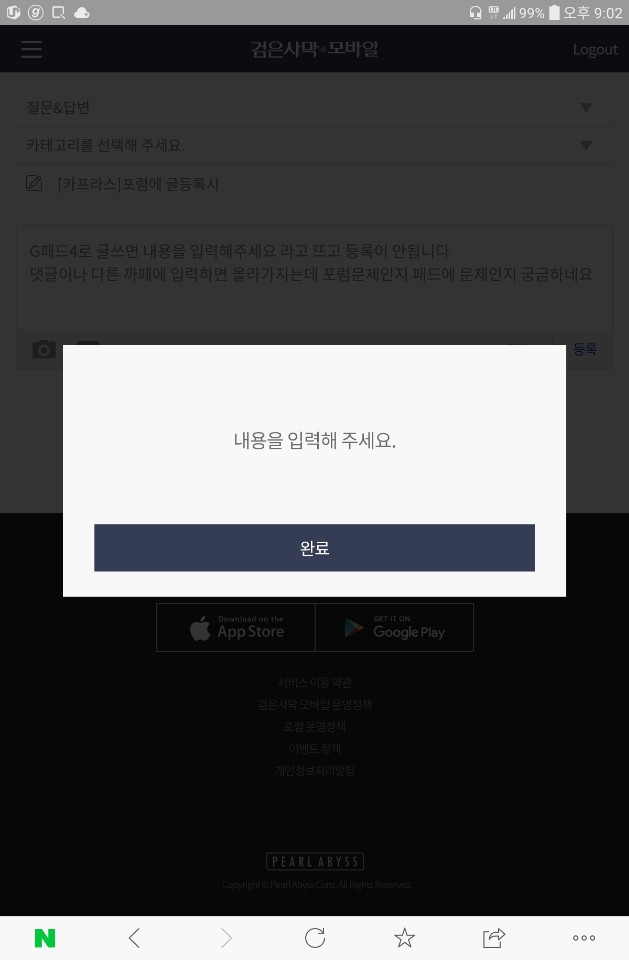Open Naver home via green N icon
The height and width of the screenshot is (960, 629).
pos(45,938)
